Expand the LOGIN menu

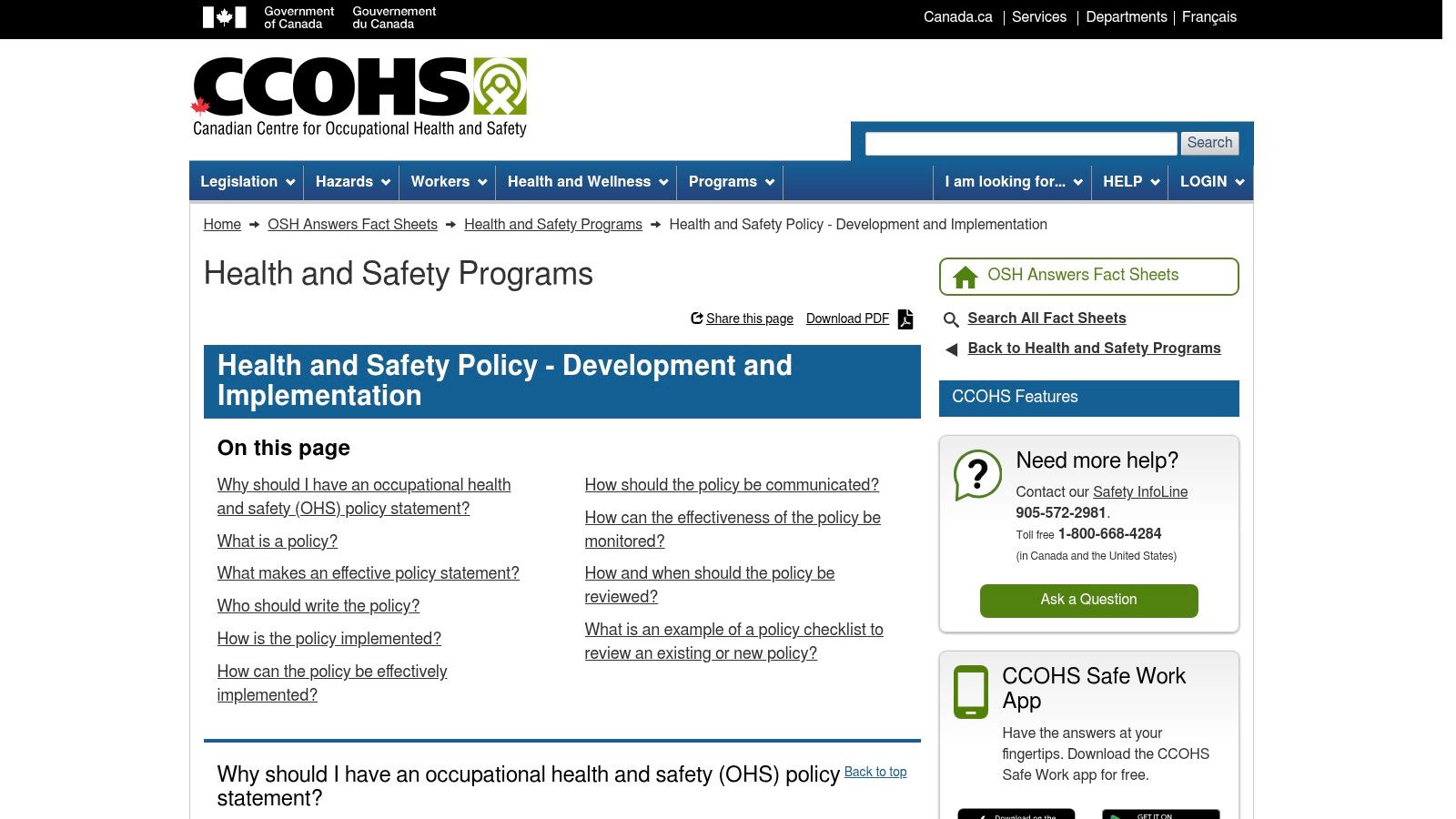[x=1211, y=182]
